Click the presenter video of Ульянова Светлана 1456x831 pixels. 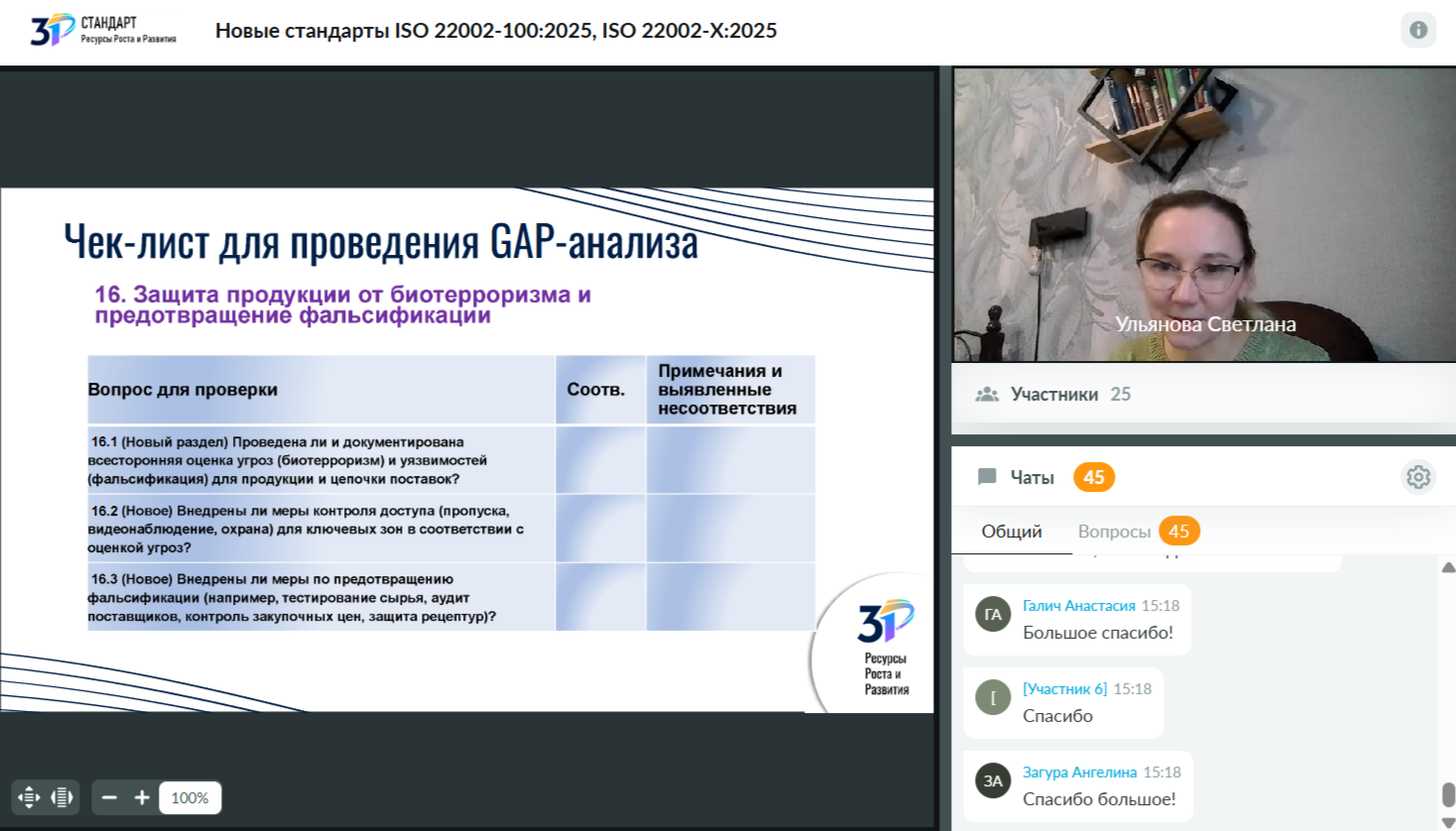pos(1204,214)
